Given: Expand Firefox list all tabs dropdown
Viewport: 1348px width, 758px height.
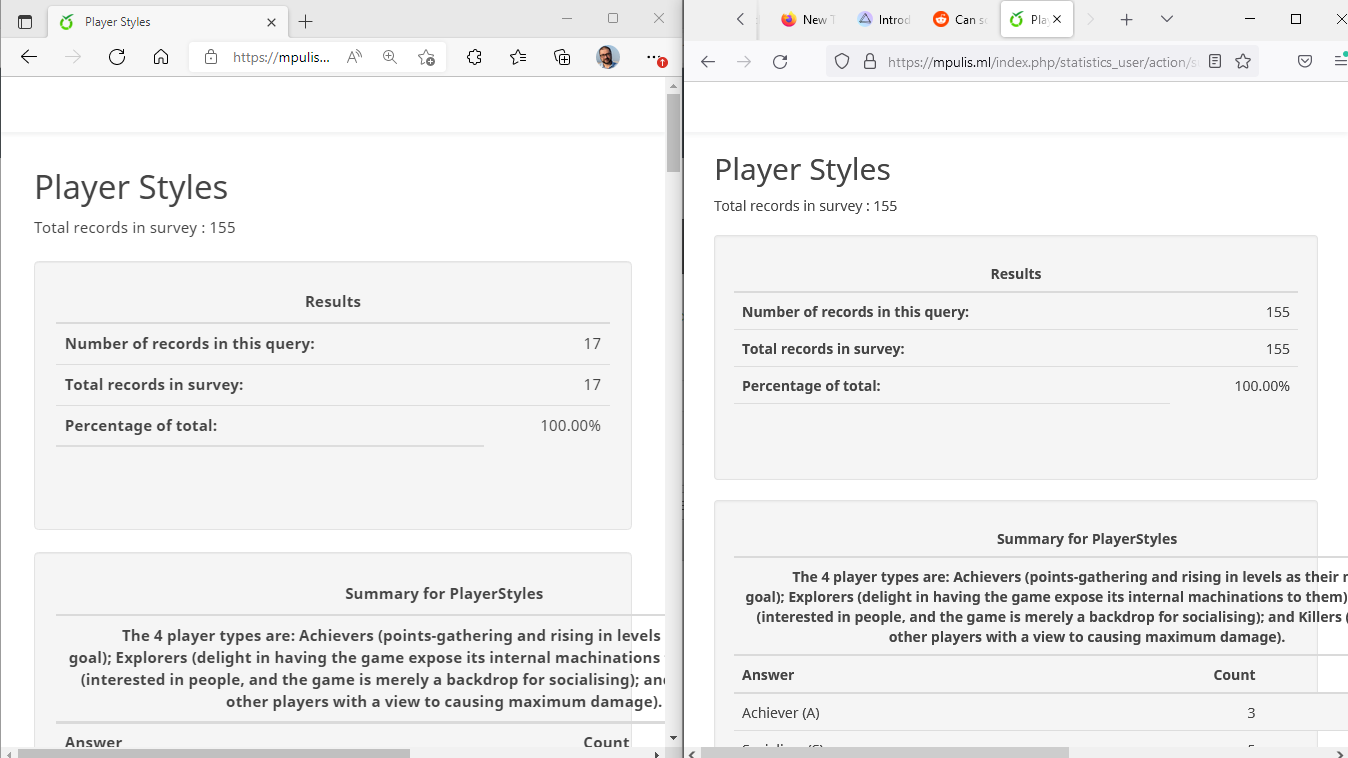Looking at the screenshot, I should click(x=1167, y=19).
